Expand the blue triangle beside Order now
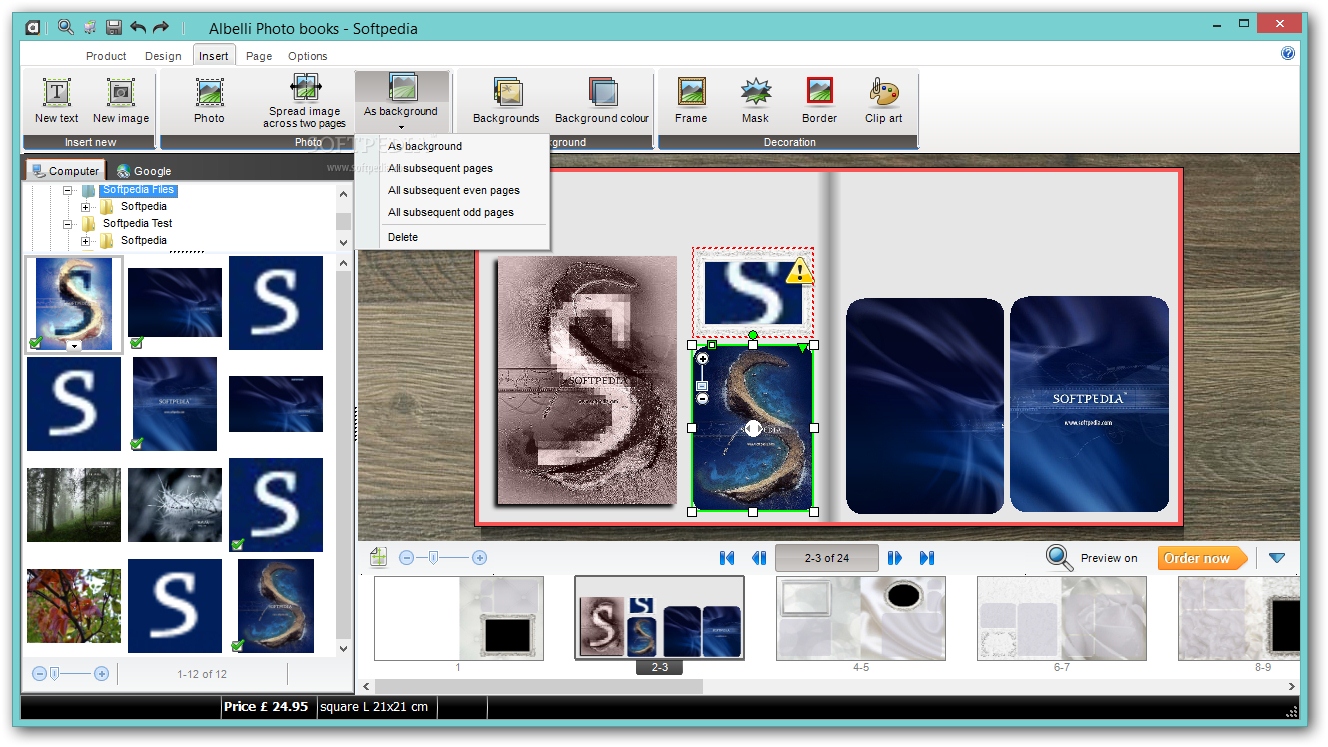 pos(1277,558)
